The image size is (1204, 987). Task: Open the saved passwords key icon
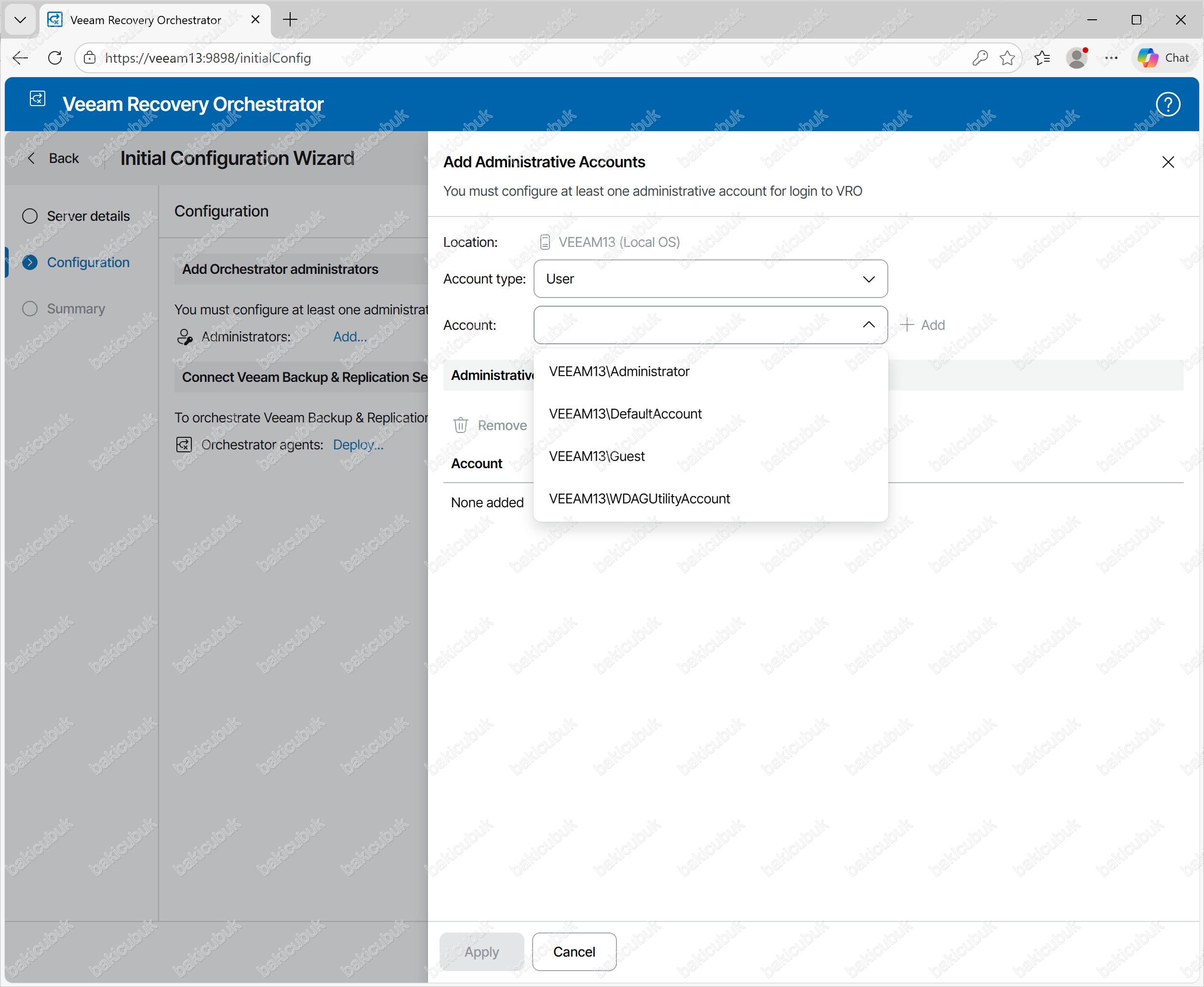pyautogui.click(x=979, y=58)
